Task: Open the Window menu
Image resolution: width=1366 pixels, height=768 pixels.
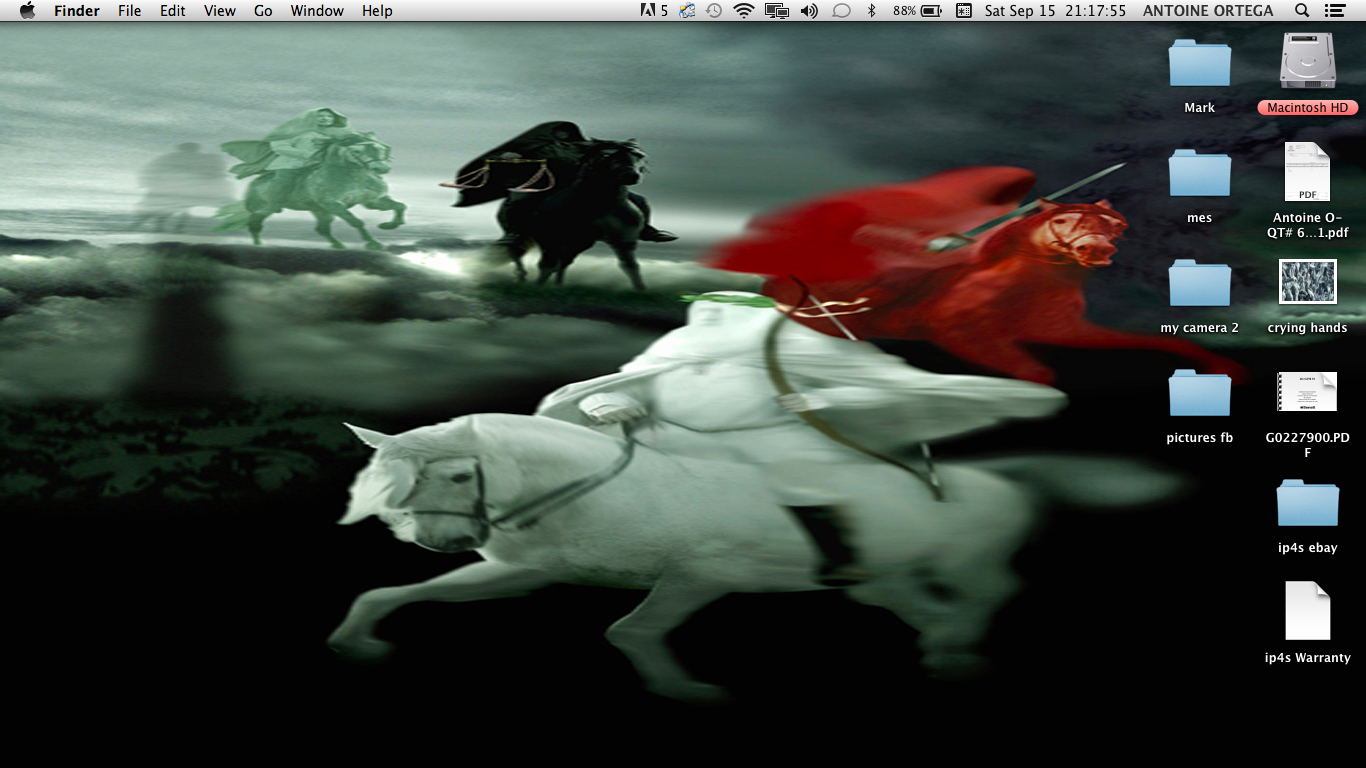Action: coord(317,11)
